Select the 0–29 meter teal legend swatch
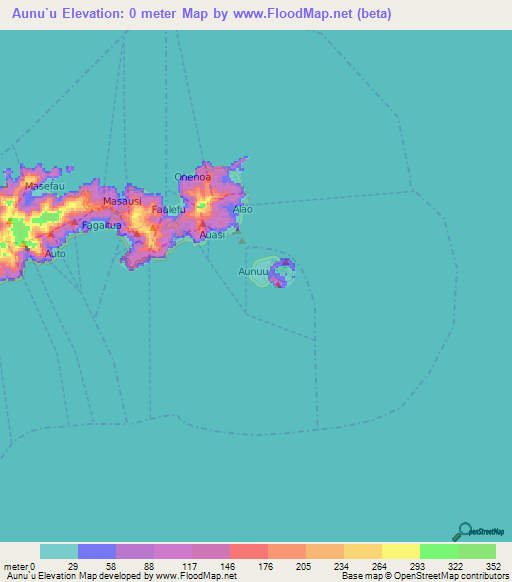The image size is (512, 582). 59,552
